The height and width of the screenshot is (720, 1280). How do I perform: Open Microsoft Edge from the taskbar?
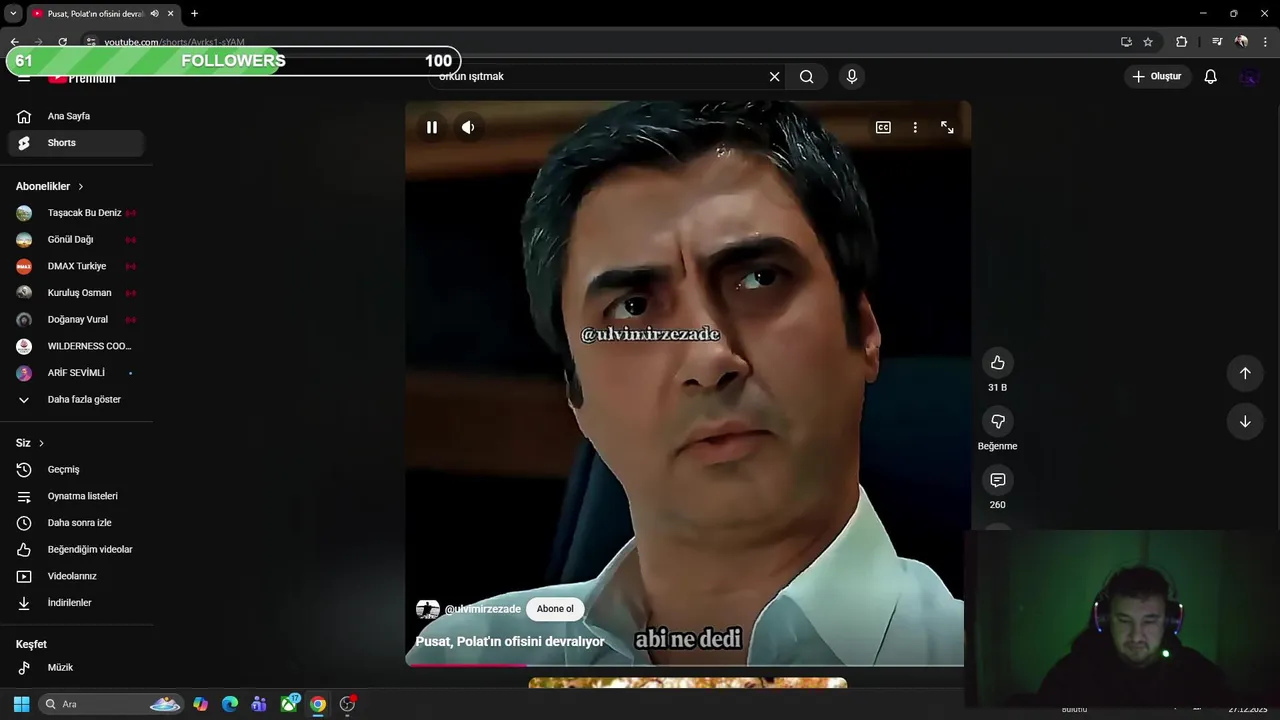coord(230,704)
